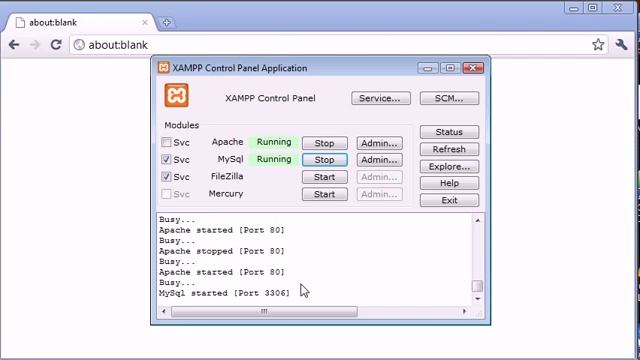Screen dimensions: 640x360
Task: Click the log horizontal scroll left arrow
Action: coord(164,311)
